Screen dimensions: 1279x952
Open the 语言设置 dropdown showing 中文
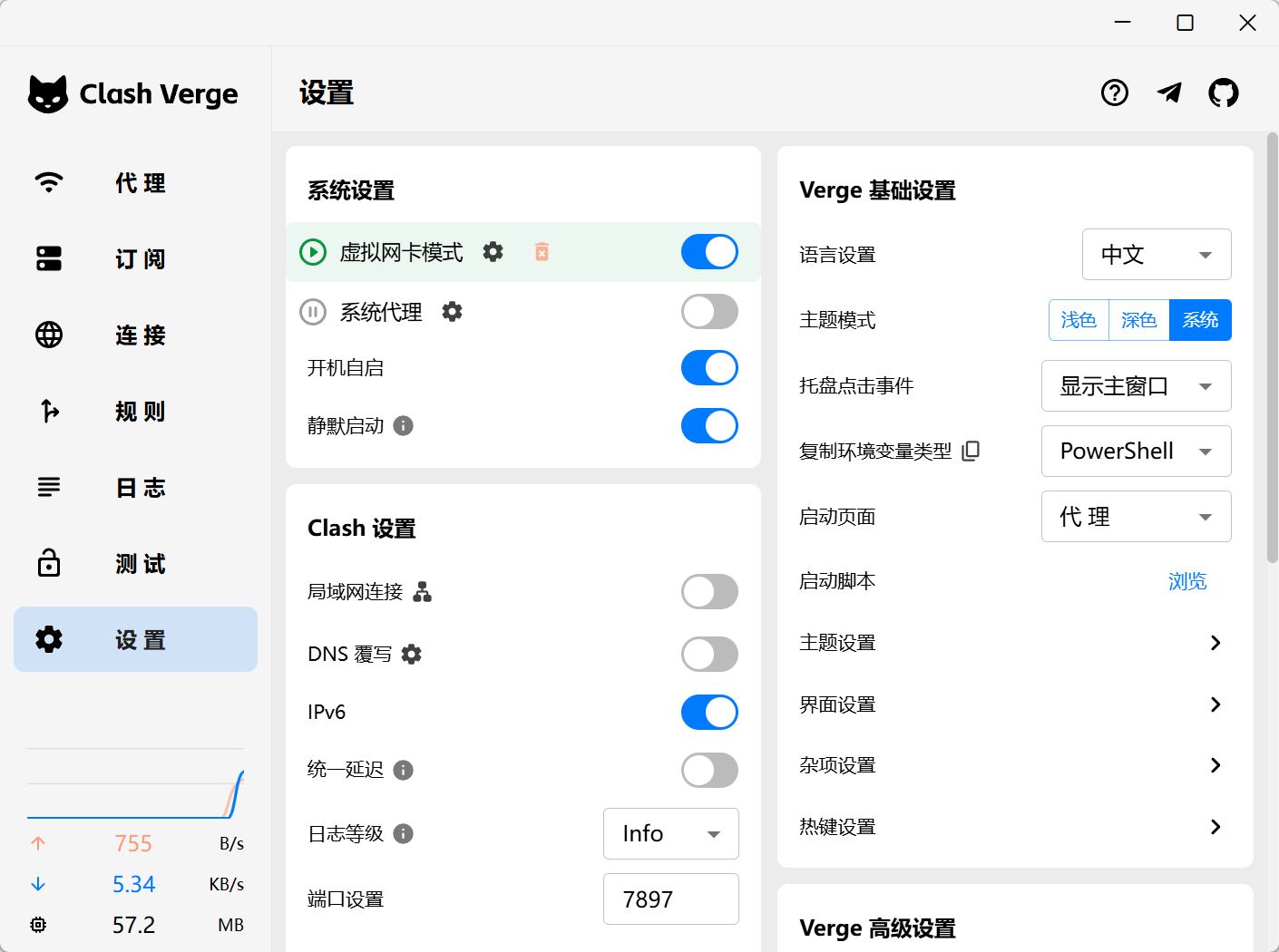click(1157, 255)
